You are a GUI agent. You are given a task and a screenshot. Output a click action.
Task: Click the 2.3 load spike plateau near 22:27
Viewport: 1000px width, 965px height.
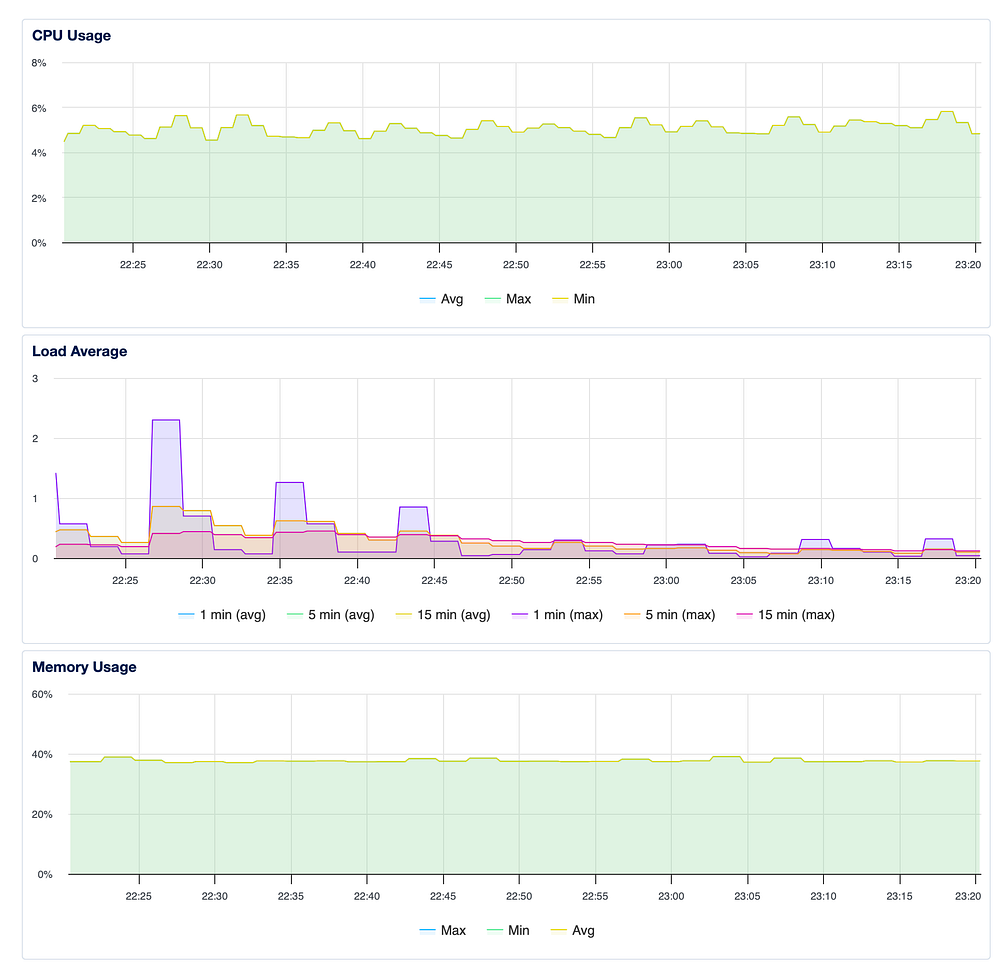click(x=166, y=420)
